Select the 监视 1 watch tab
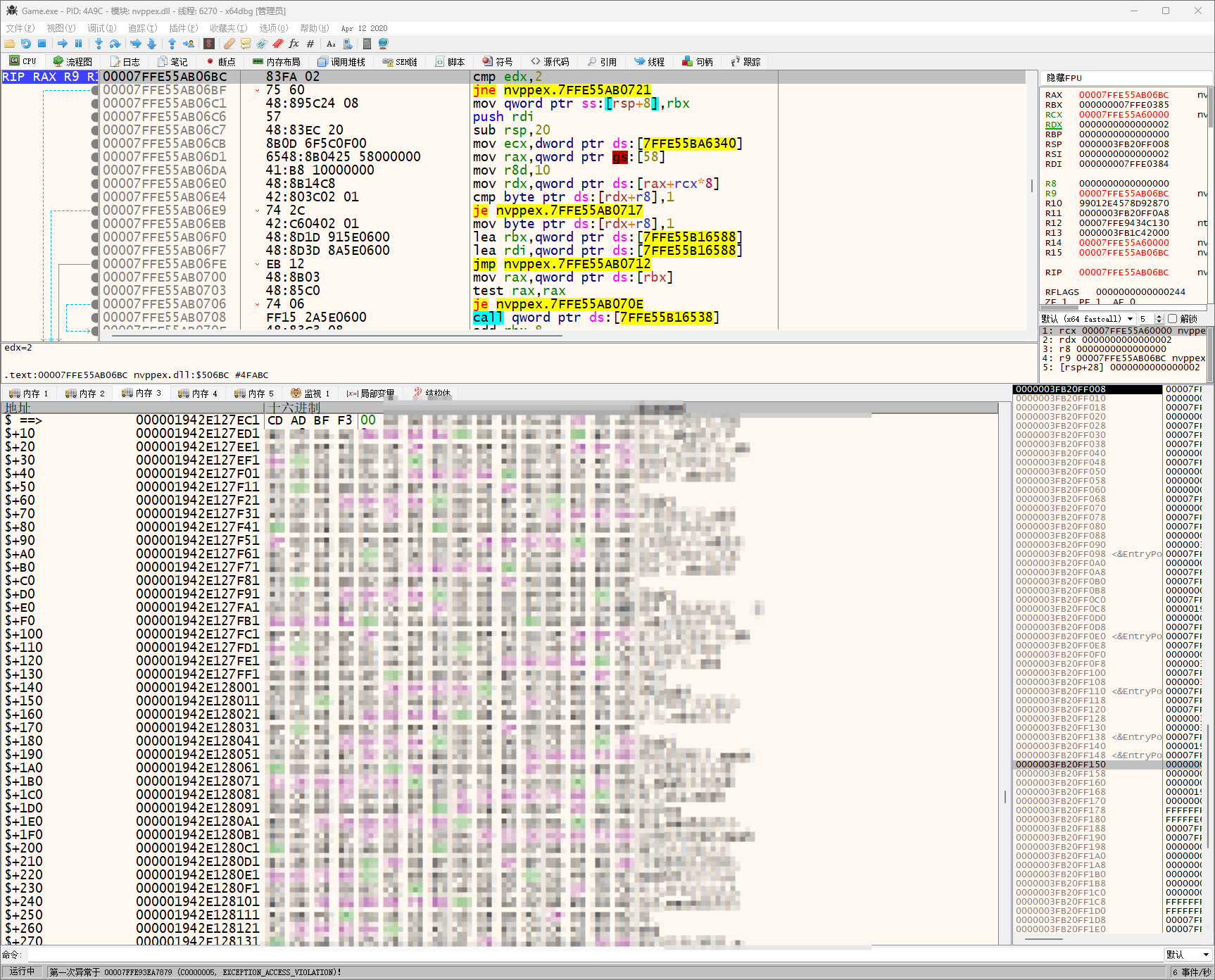 [x=310, y=394]
